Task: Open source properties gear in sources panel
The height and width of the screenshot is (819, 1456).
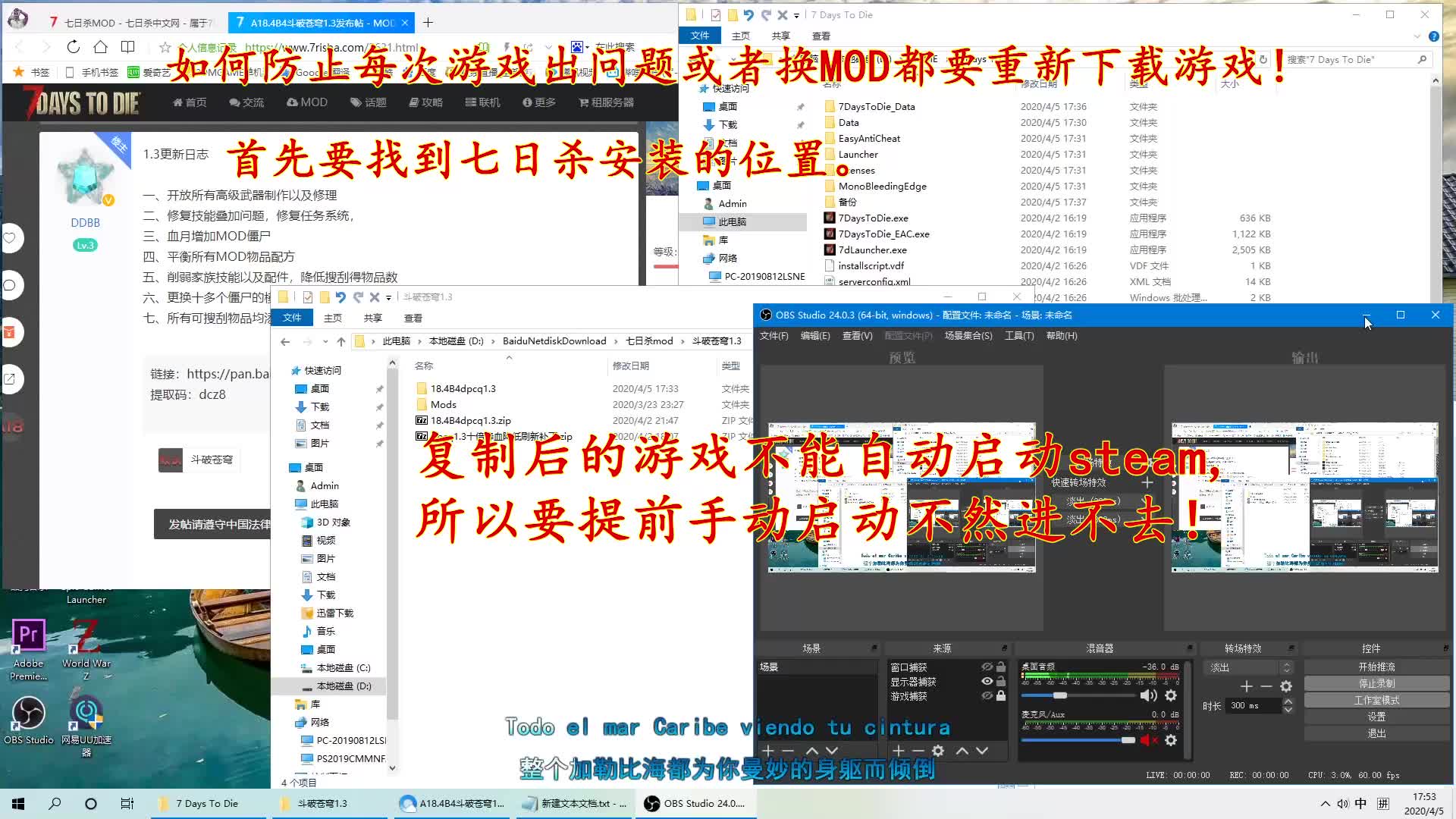Action: [x=938, y=751]
